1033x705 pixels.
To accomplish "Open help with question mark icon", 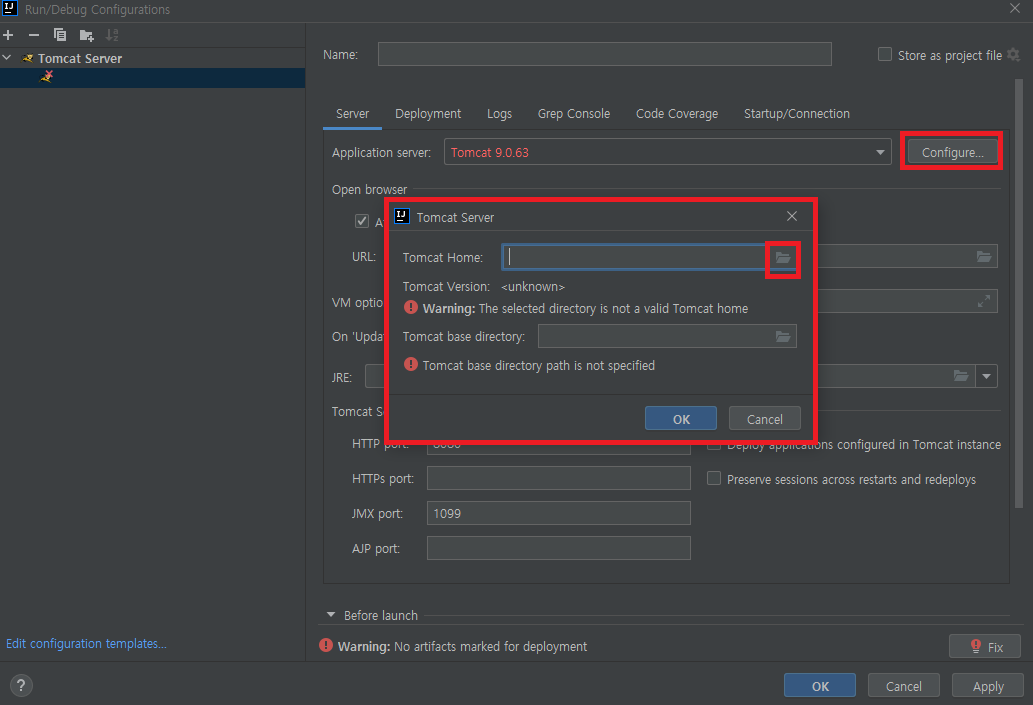I will click(21, 685).
